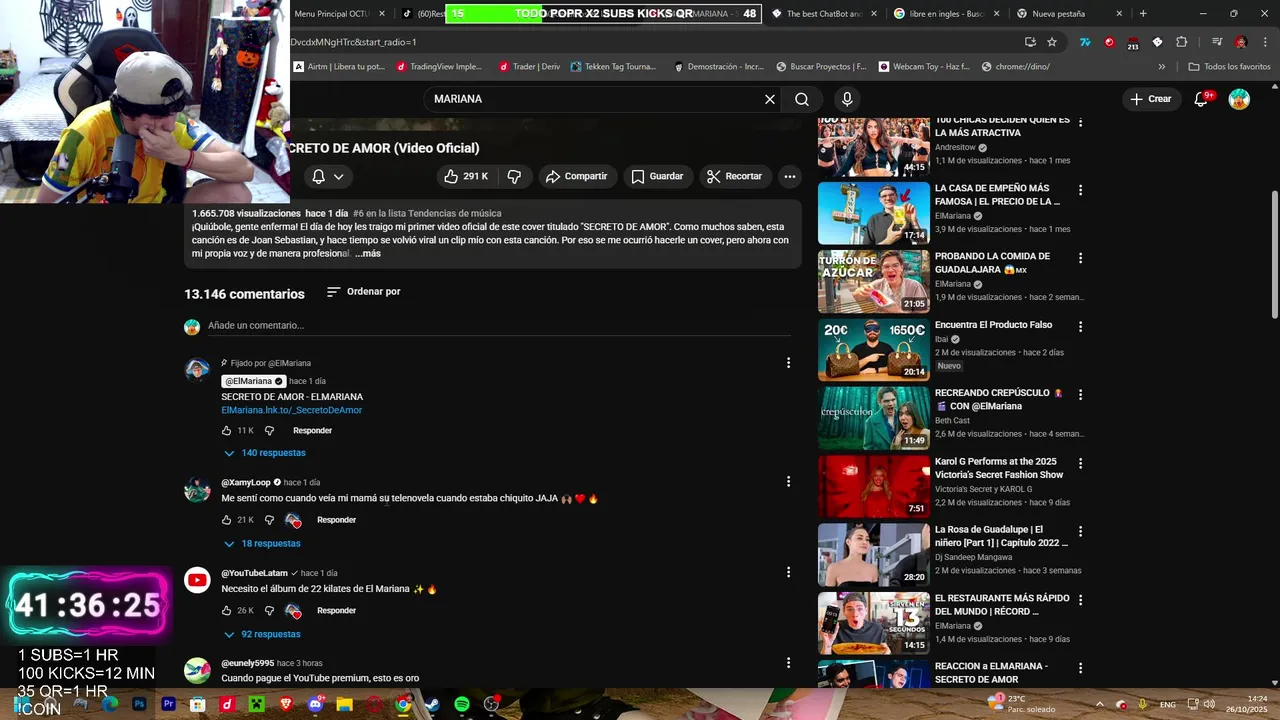This screenshot has height=720, width=1280.
Task: Open options menu for @XamyLoop comment
Action: [788, 481]
